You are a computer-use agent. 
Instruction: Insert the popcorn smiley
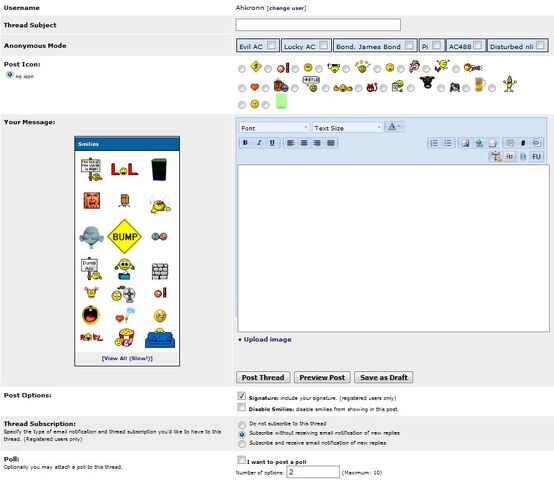point(124,338)
